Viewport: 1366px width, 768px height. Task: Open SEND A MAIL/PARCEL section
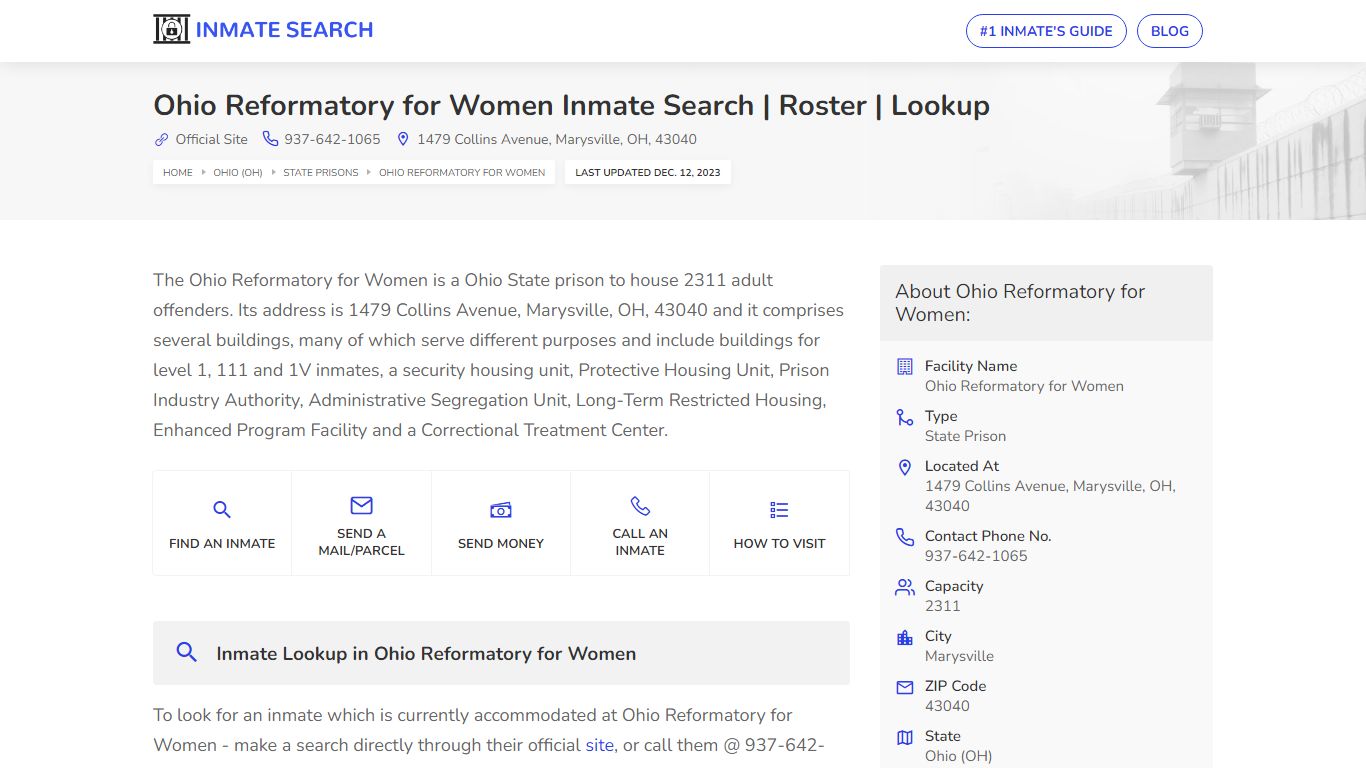tap(361, 542)
